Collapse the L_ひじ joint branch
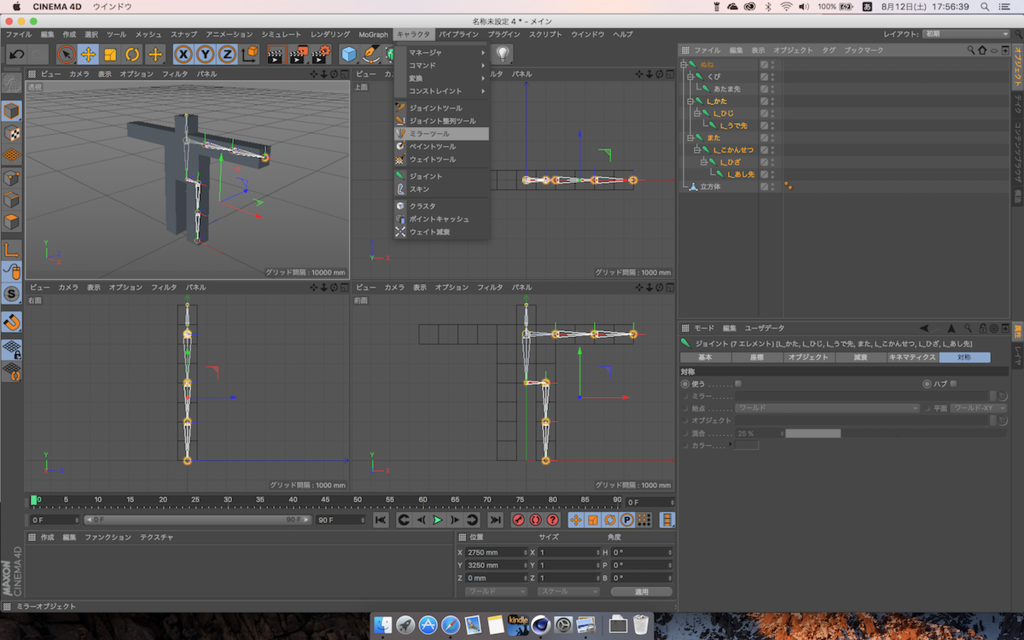Screen dimensions: 1024x640 click(x=697, y=113)
